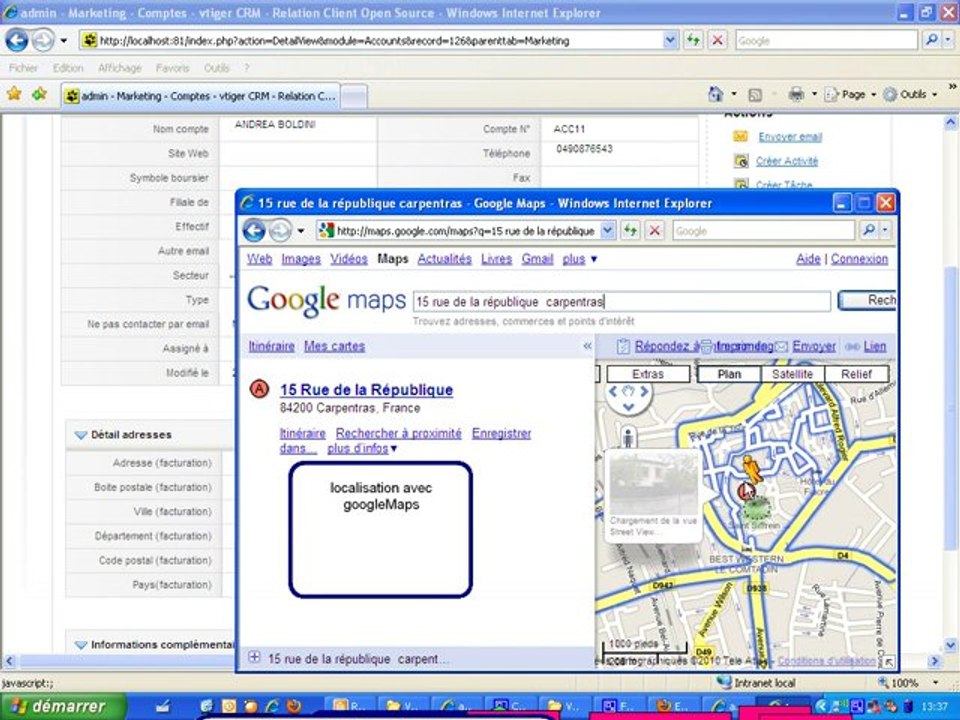Stop loading in main IE window

point(718,40)
